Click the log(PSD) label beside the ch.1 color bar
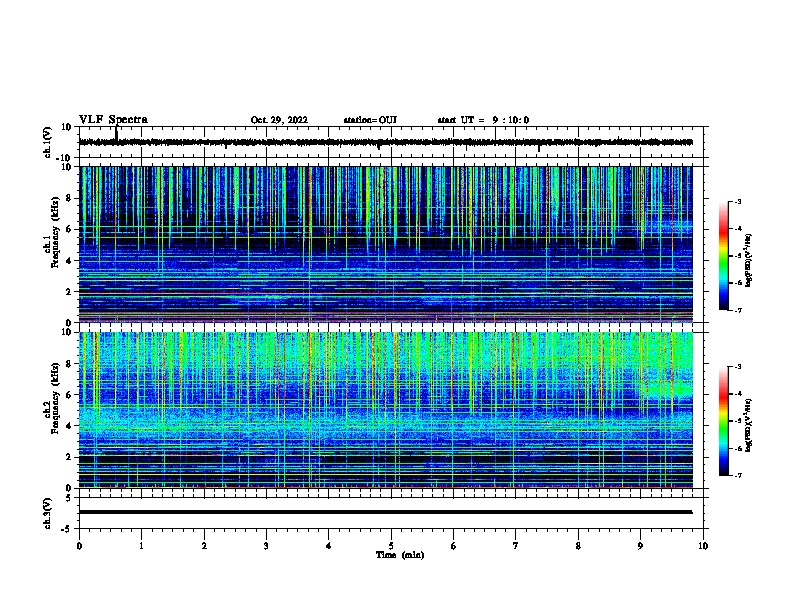The image size is (792, 612). pyautogui.click(x=749, y=260)
